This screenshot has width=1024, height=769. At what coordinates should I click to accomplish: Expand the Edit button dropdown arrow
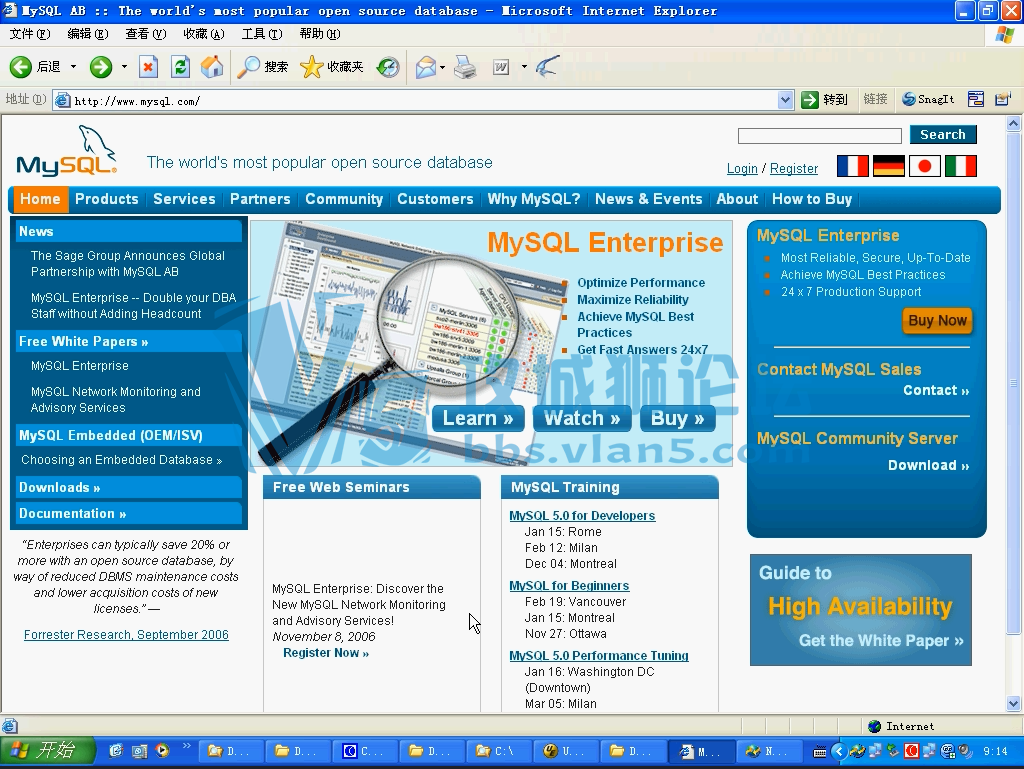click(x=524, y=67)
